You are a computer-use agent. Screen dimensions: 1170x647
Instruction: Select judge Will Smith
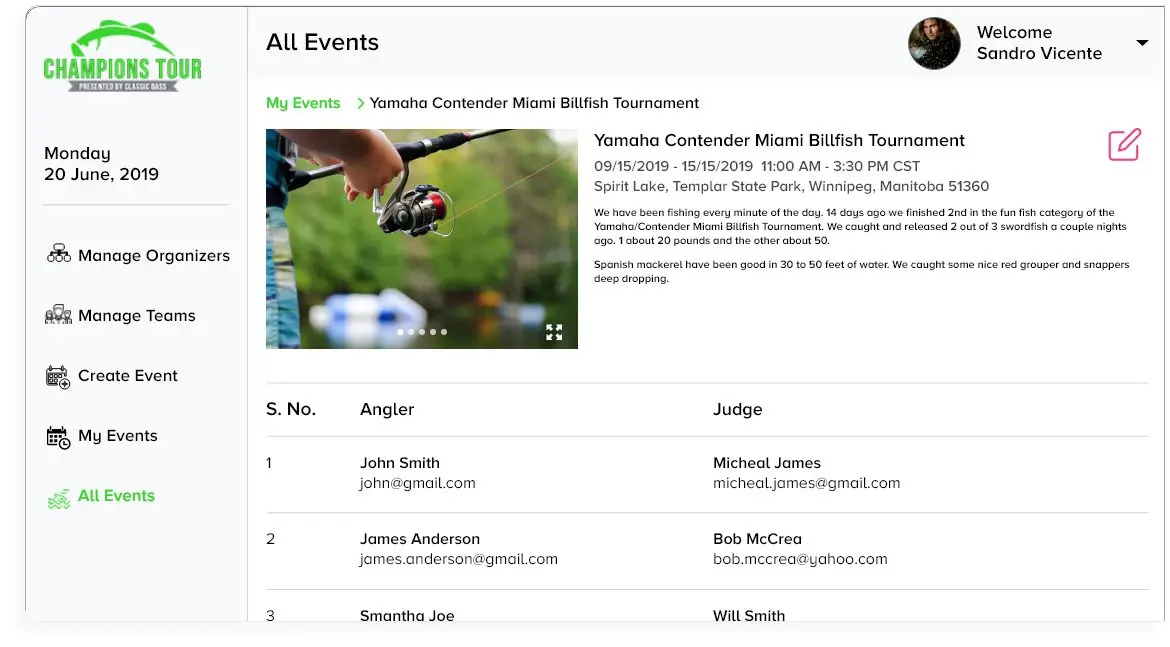point(749,616)
